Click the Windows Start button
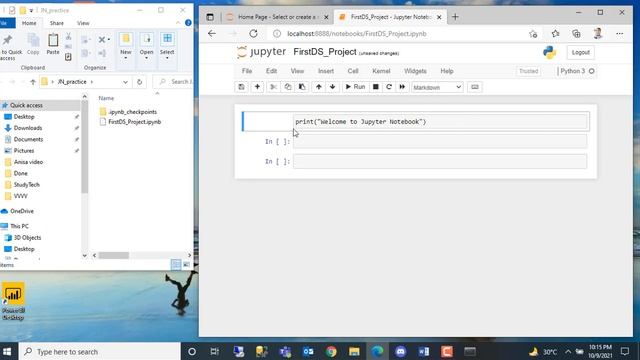The height and width of the screenshot is (360, 640). [7, 351]
